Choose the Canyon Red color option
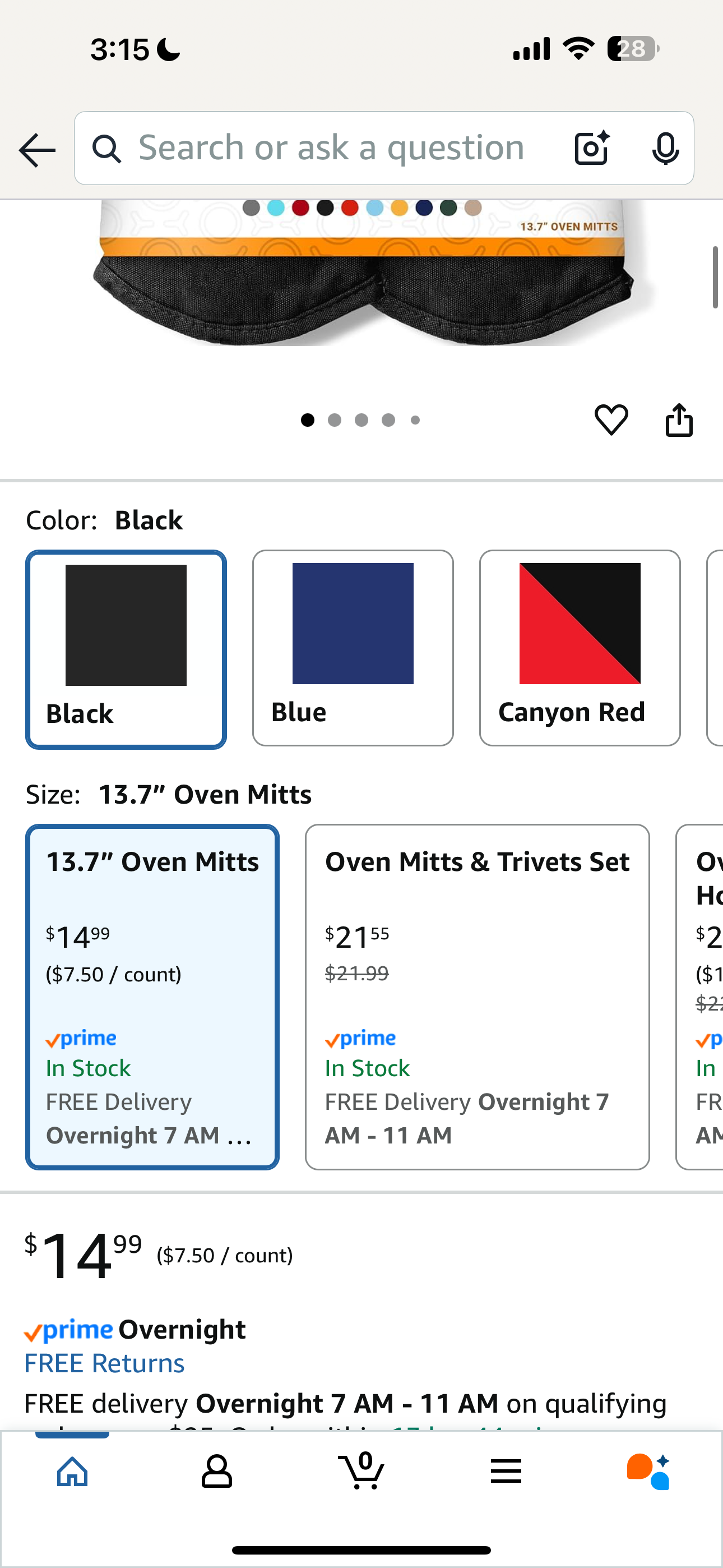The height and width of the screenshot is (1568, 723). click(580, 648)
